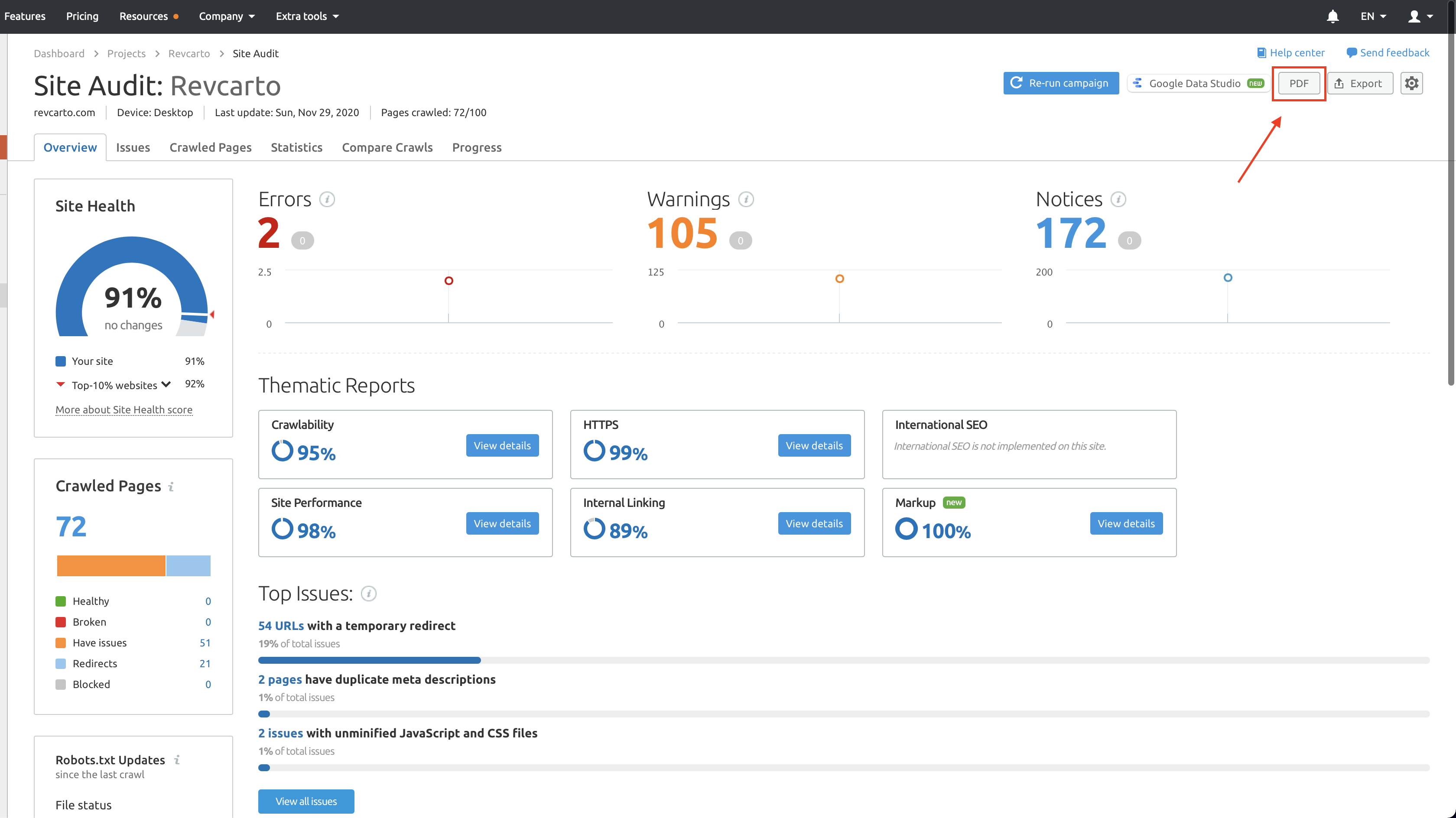Screen dimensions: 1456x818
Task: View details for Internal Linking report
Action: coord(814,523)
